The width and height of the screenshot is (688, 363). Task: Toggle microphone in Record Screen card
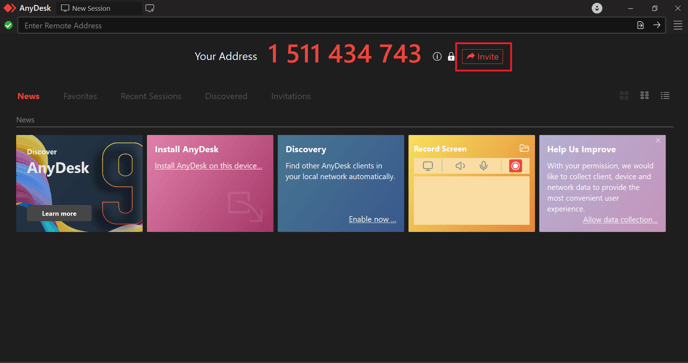pos(484,166)
